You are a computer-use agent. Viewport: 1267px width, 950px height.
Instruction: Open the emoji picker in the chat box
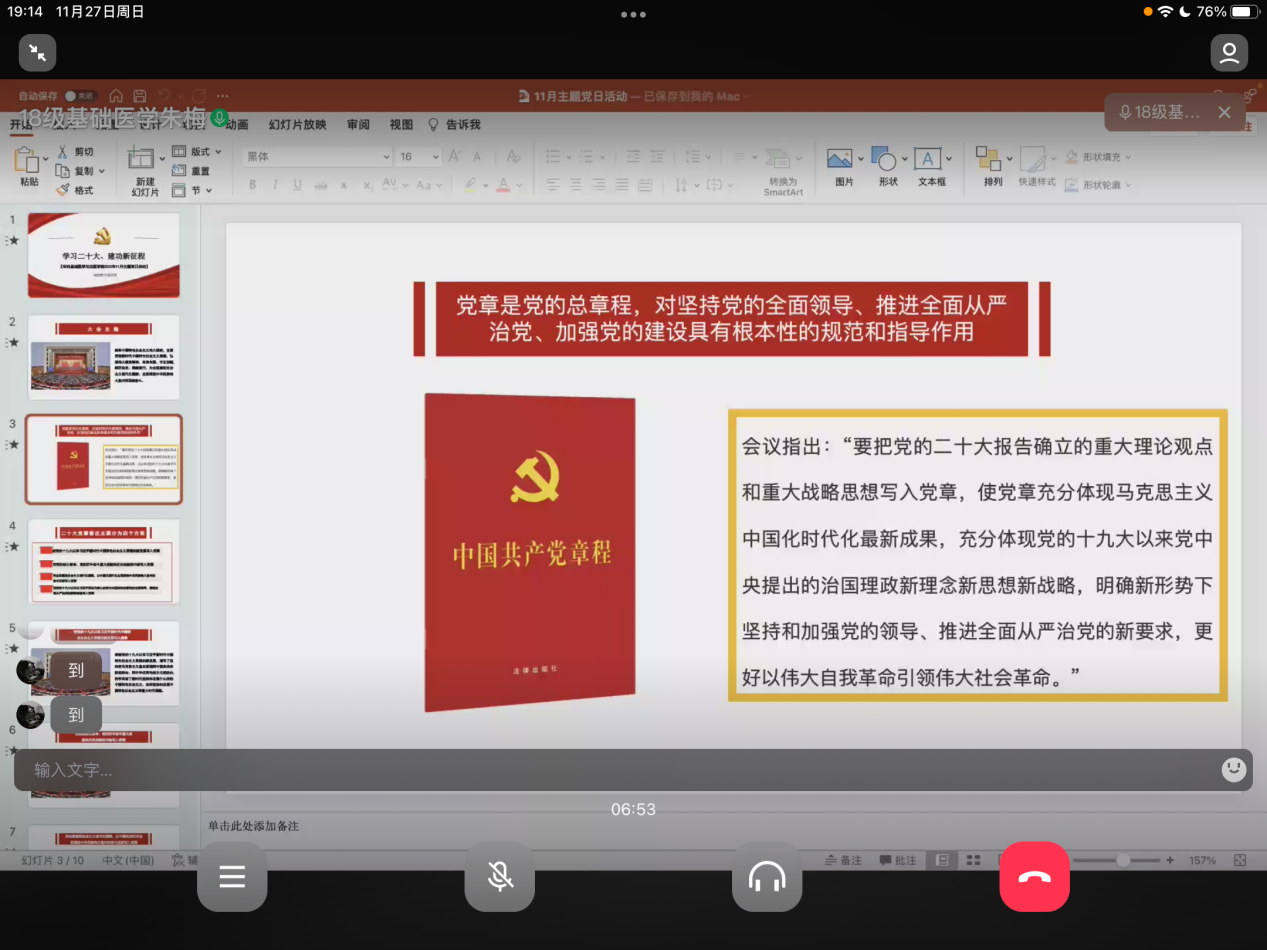[x=1234, y=769]
